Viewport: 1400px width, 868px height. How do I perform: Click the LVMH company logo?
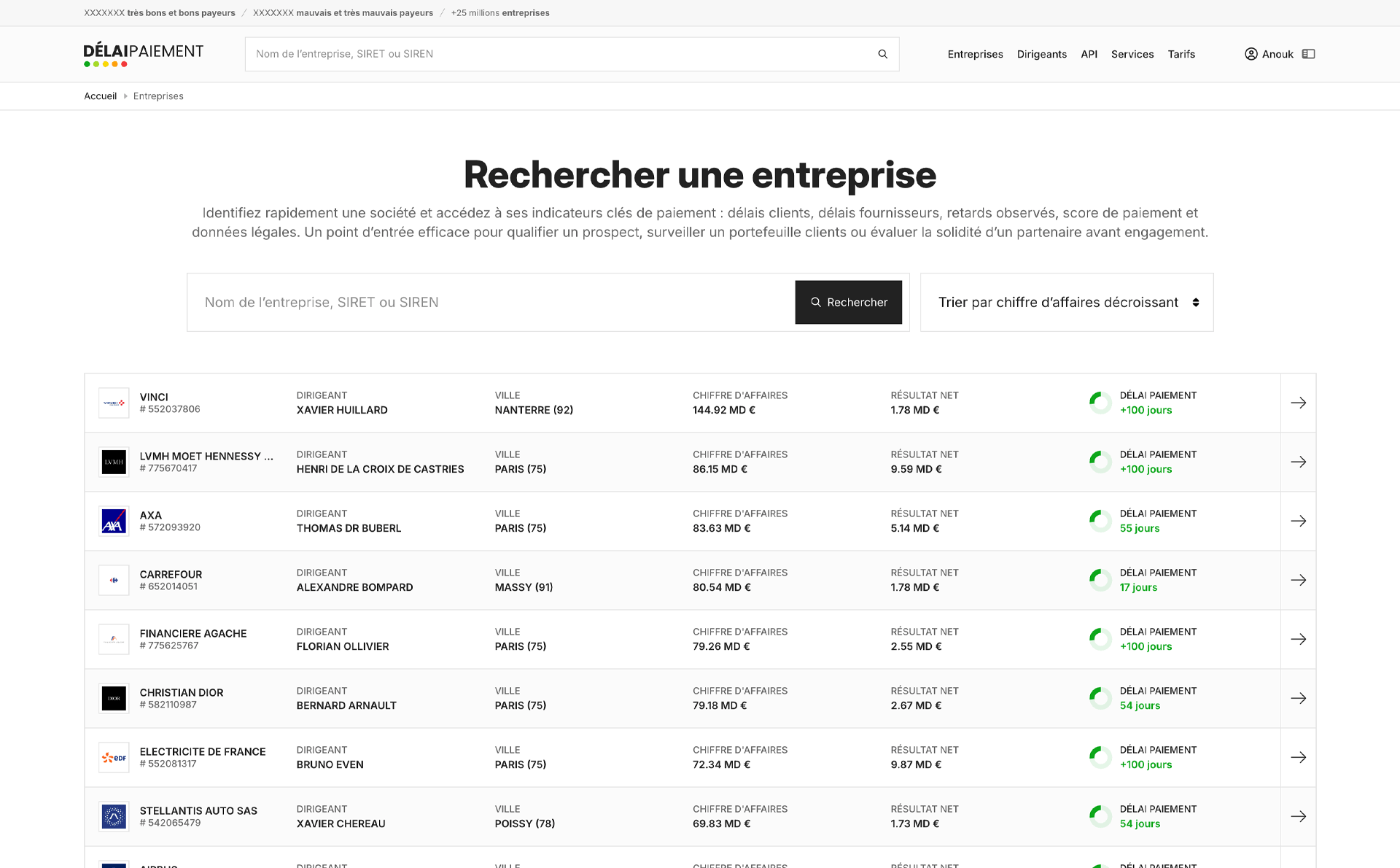coord(114,462)
